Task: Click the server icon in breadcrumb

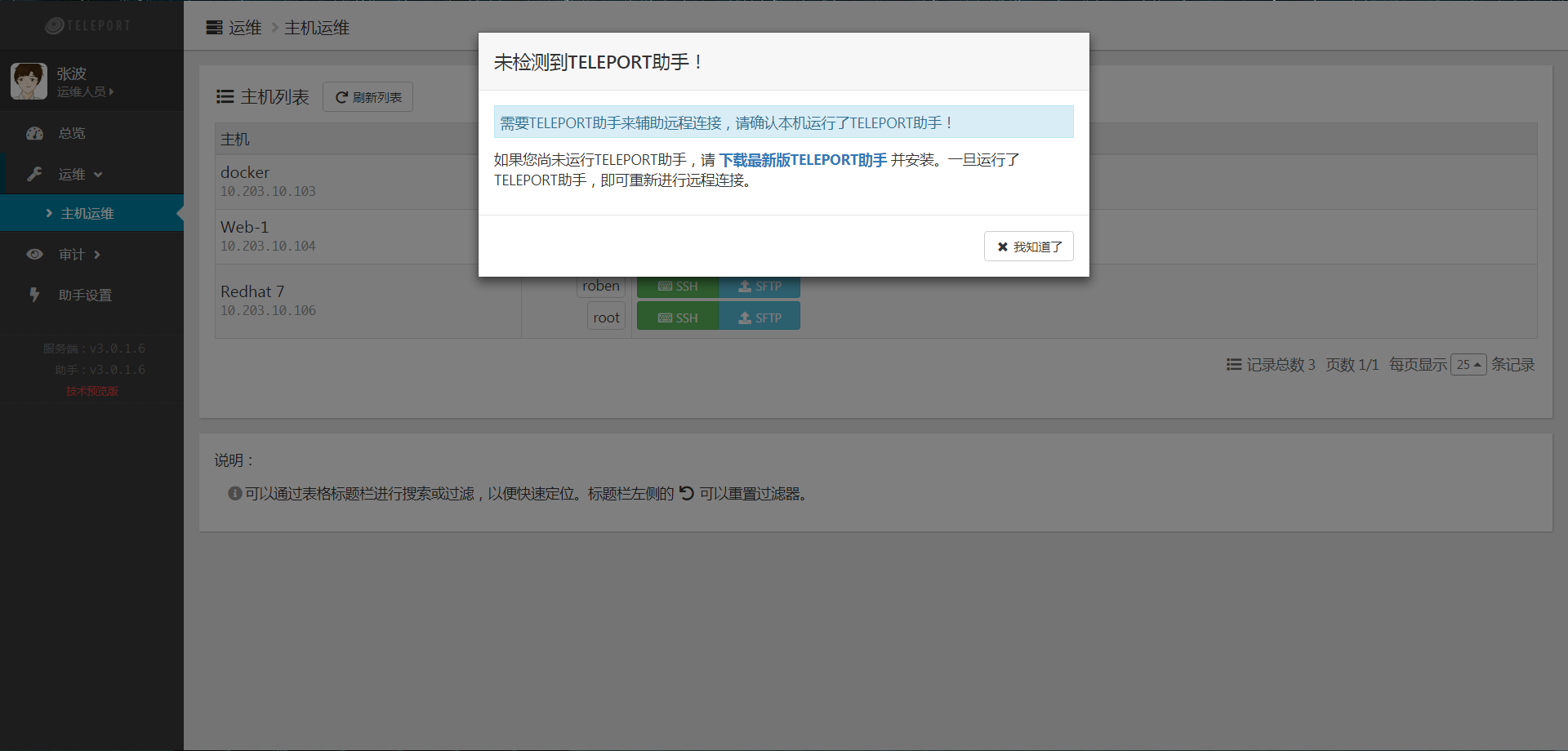Action: tap(214, 28)
